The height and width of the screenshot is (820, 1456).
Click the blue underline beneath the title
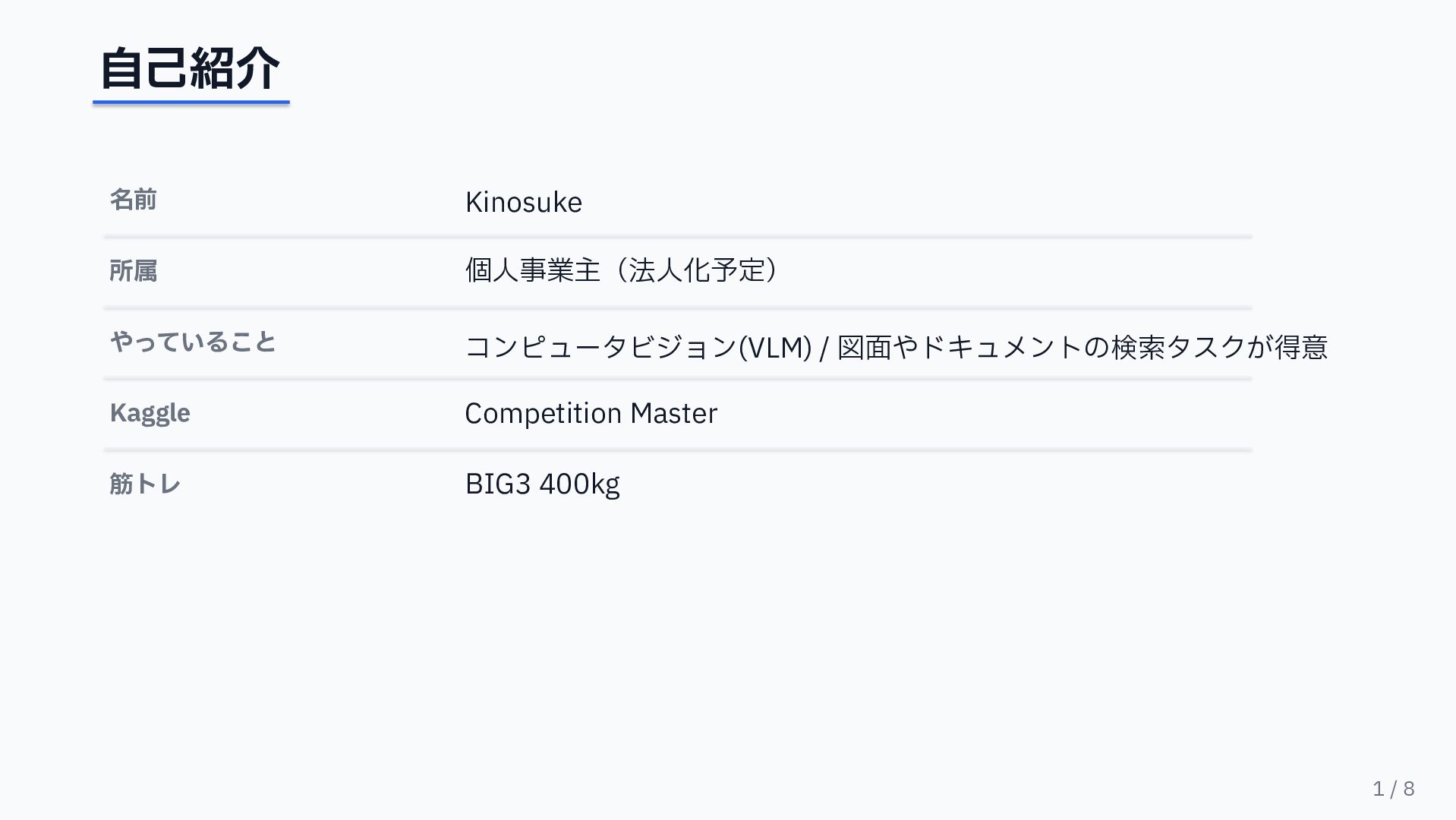click(x=191, y=102)
